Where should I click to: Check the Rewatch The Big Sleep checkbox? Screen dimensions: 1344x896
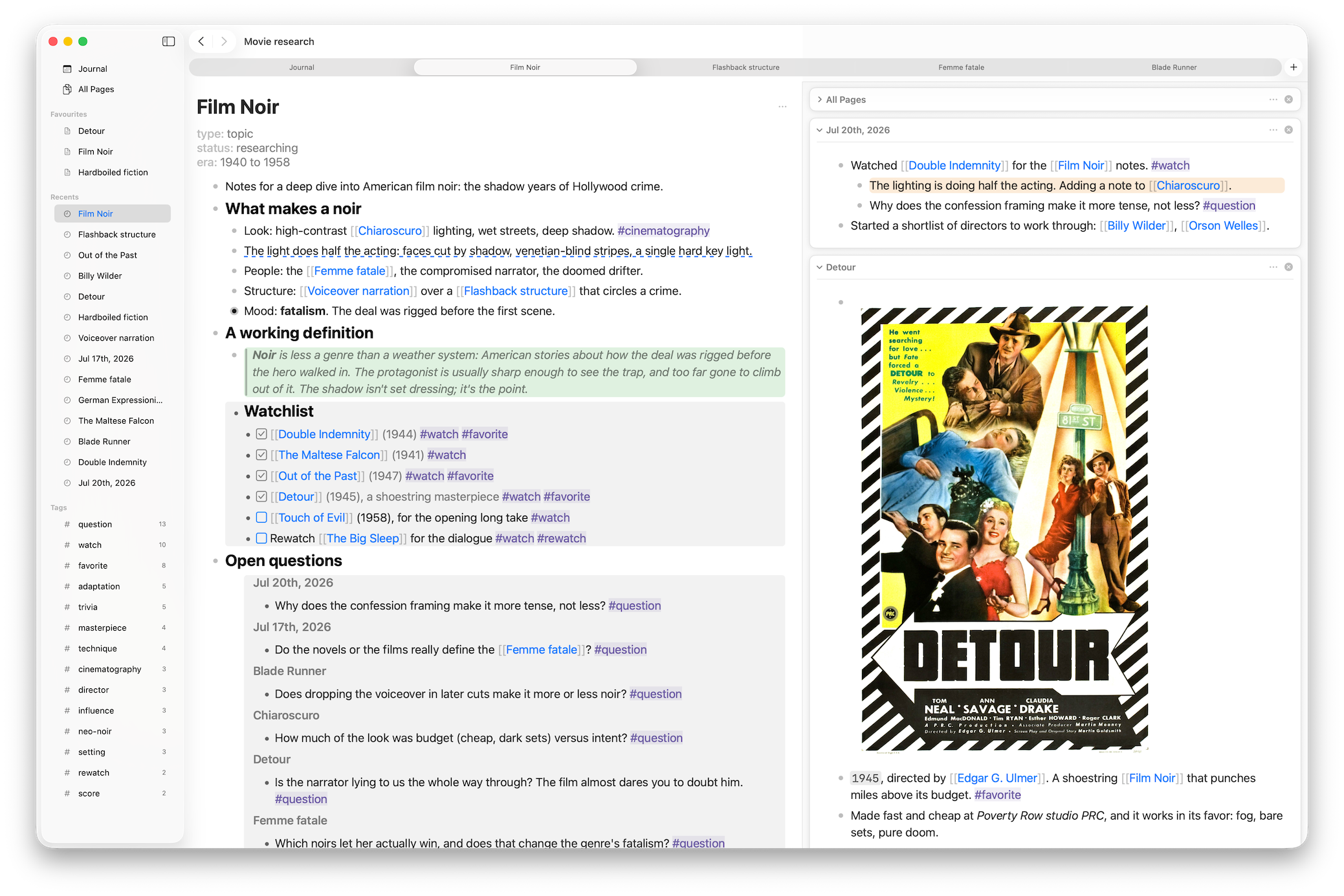click(261, 538)
